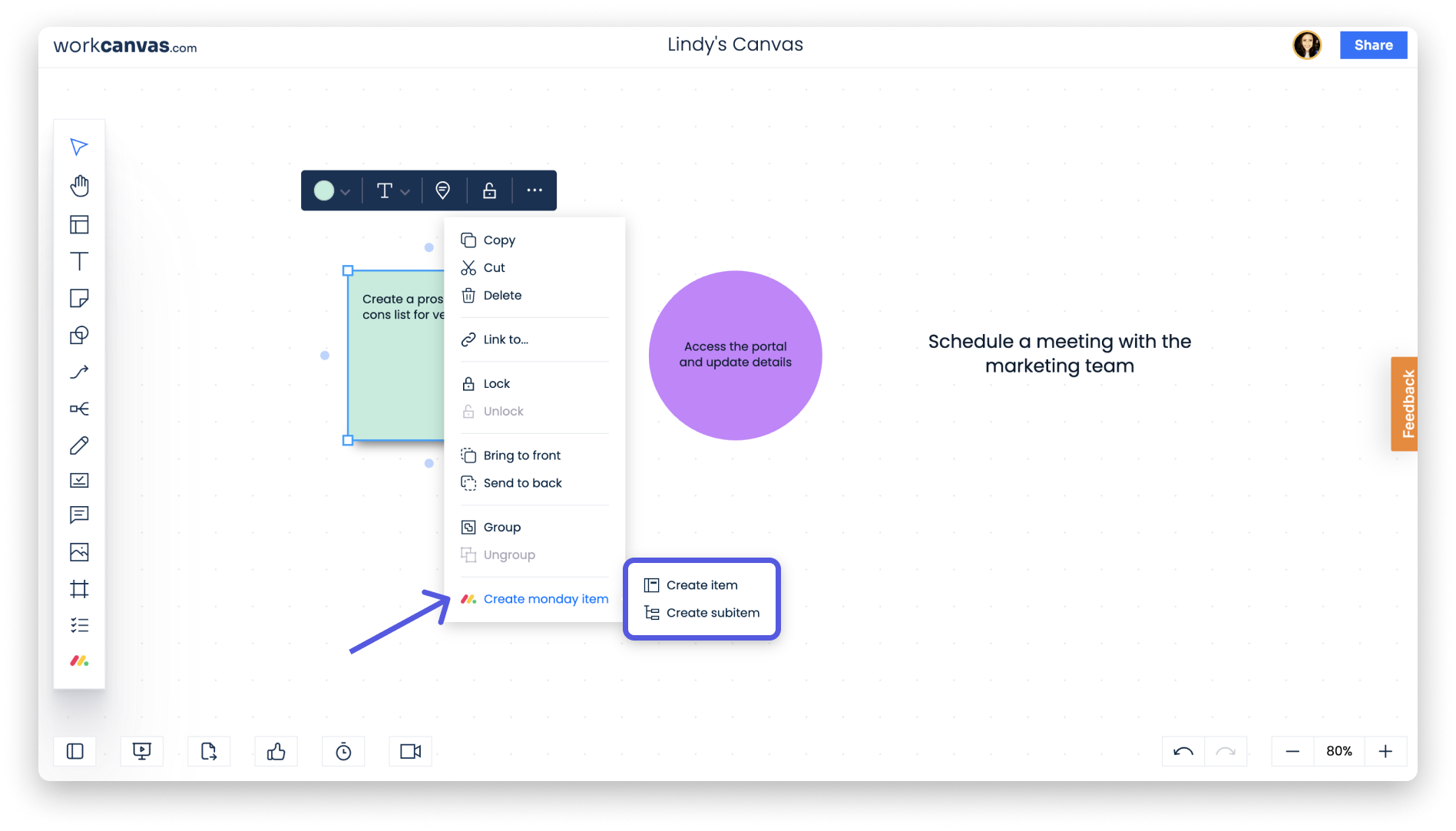
Task: Open the Feedback panel on the right edge
Action: [1406, 402]
